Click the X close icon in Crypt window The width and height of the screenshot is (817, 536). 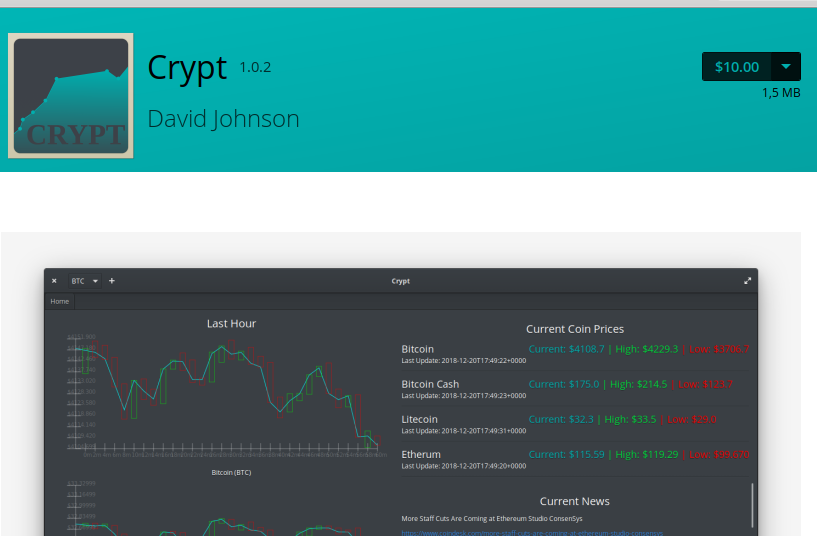54,281
